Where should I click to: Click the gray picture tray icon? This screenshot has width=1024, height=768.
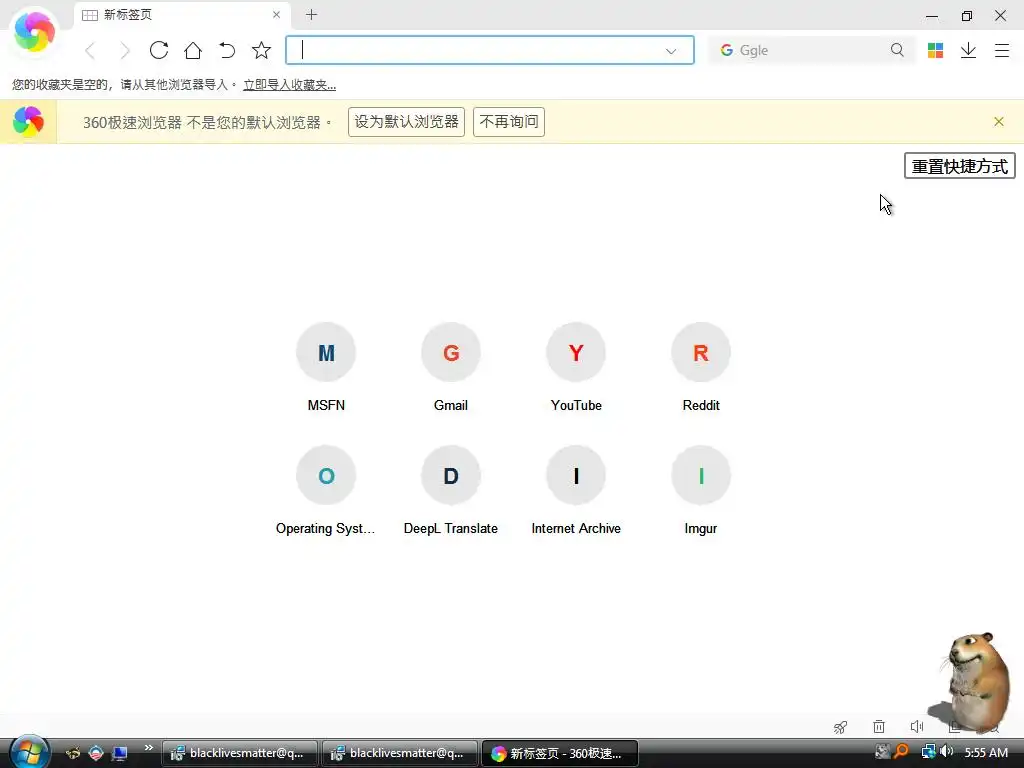pos(882,752)
